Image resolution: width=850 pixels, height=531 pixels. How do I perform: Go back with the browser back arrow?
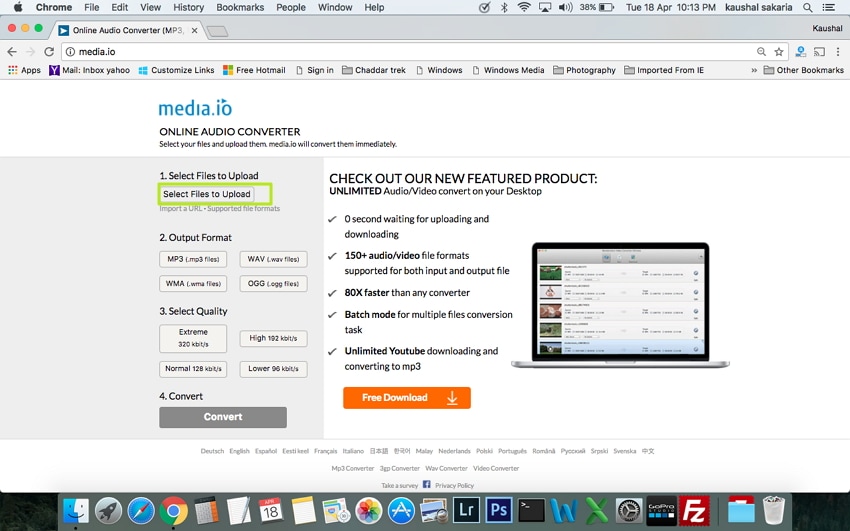tap(12, 51)
